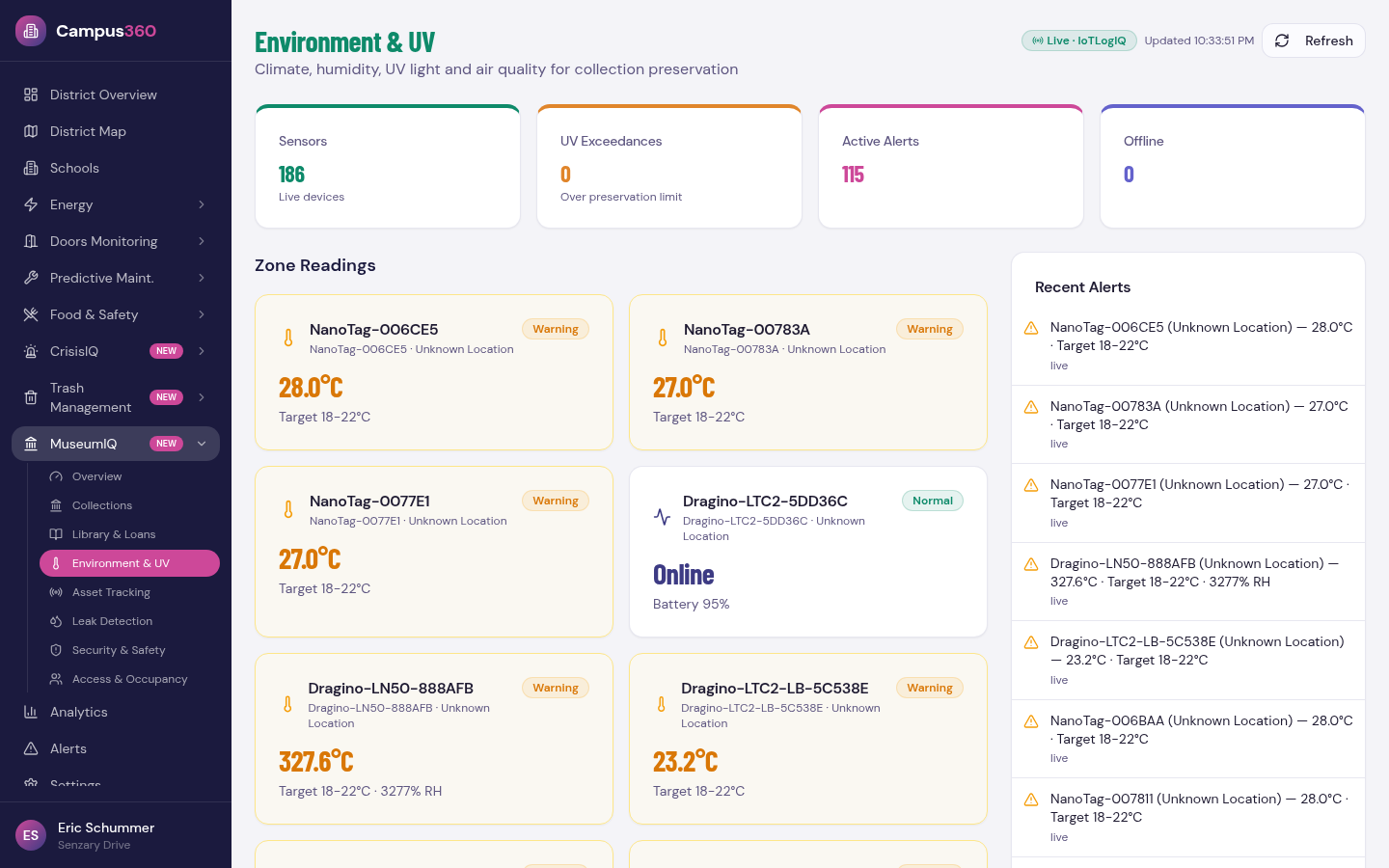Click Eric Schummer profile name

click(x=106, y=827)
